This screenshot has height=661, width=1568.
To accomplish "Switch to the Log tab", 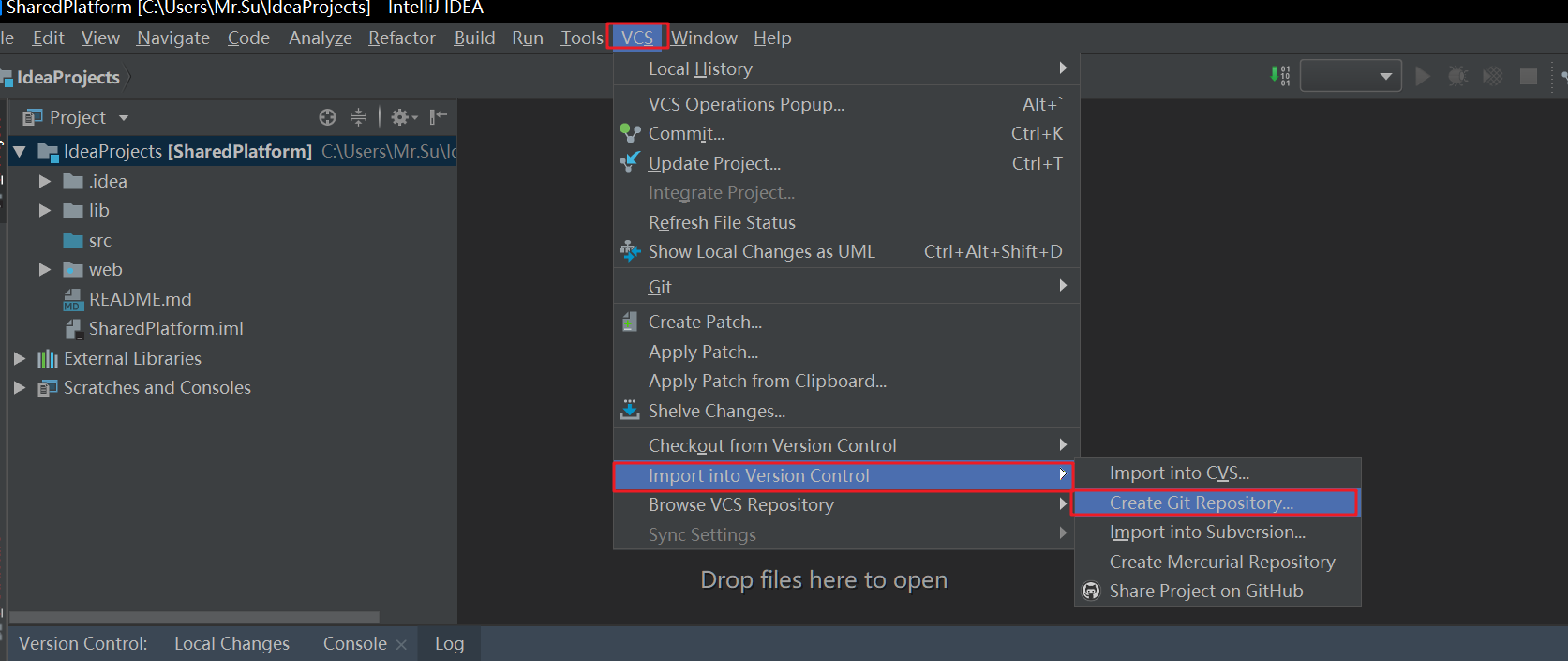I will click(x=449, y=644).
